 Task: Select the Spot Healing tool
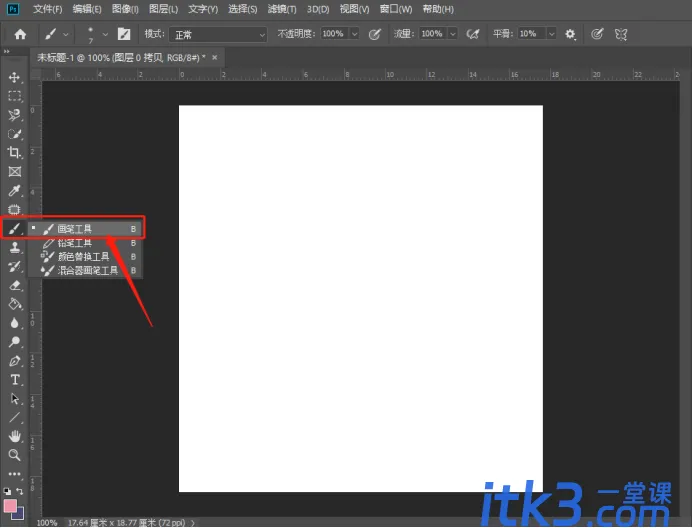[x=14, y=209]
